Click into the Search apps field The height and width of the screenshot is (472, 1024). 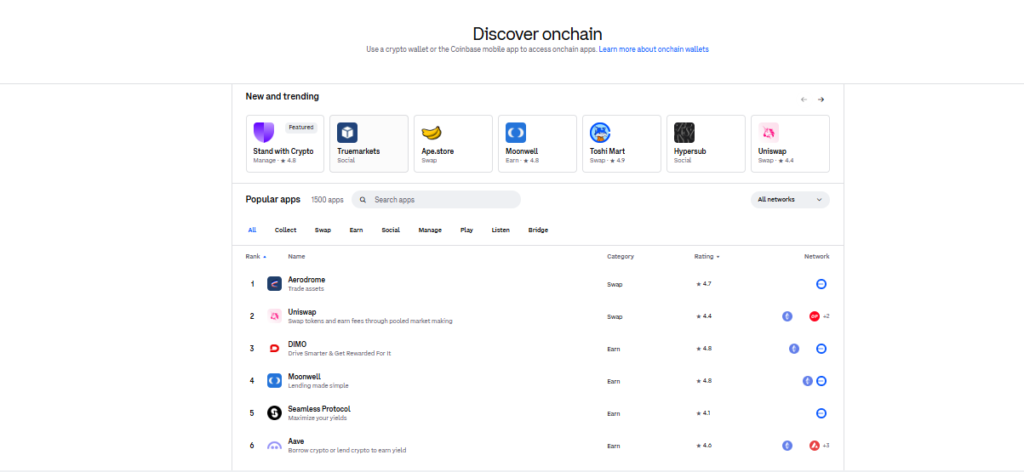coord(436,200)
